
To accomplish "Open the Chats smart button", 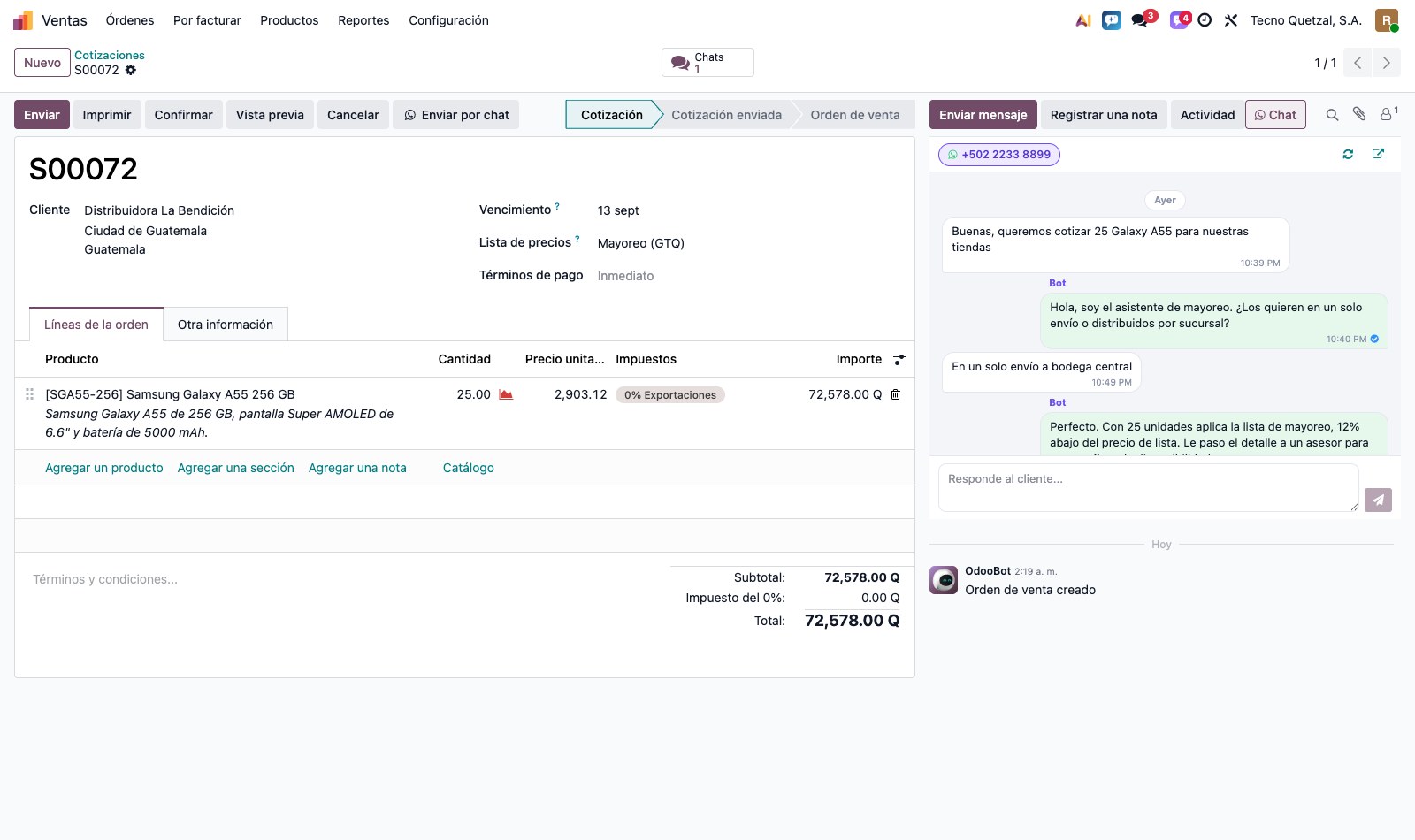I will pyautogui.click(x=707, y=63).
